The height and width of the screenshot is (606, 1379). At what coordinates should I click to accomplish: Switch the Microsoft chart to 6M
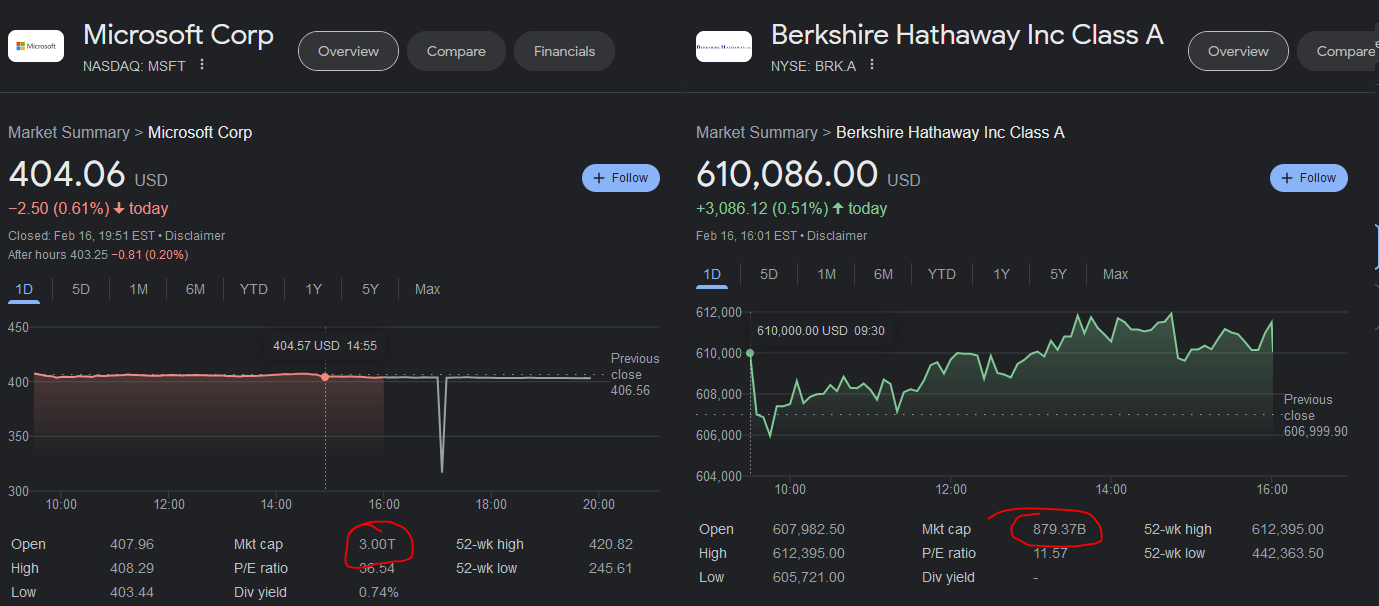click(195, 289)
